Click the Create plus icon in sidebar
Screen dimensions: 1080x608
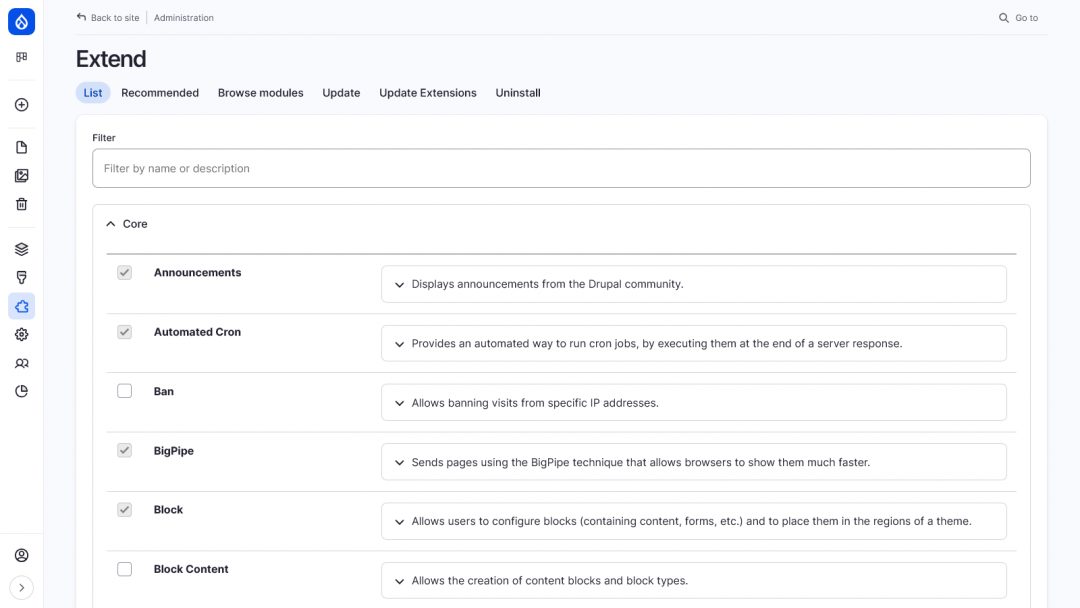coord(21,105)
